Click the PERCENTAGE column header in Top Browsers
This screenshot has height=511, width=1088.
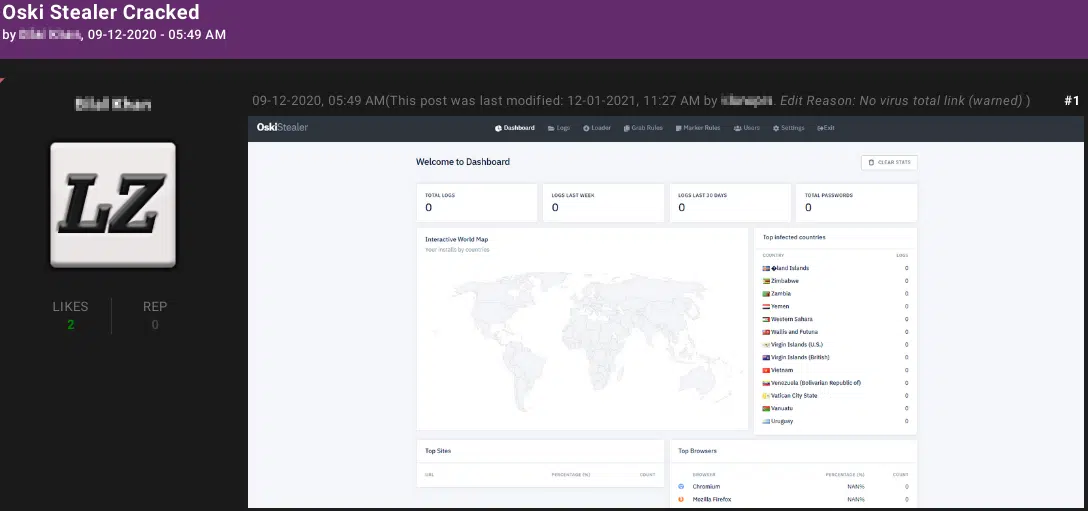(x=844, y=475)
